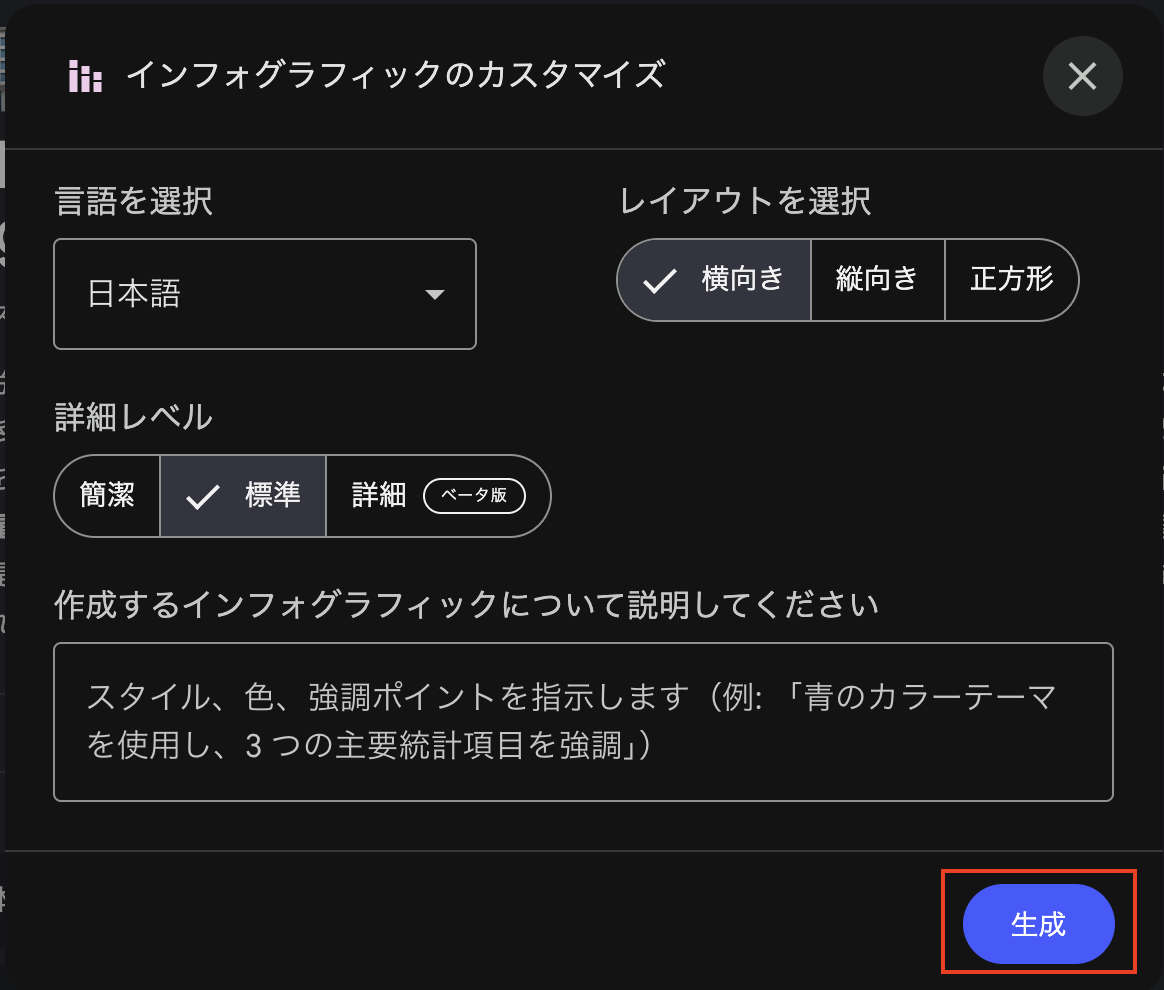Set detail level to 簡潔
Image resolution: width=1164 pixels, height=990 pixels.
[107, 496]
